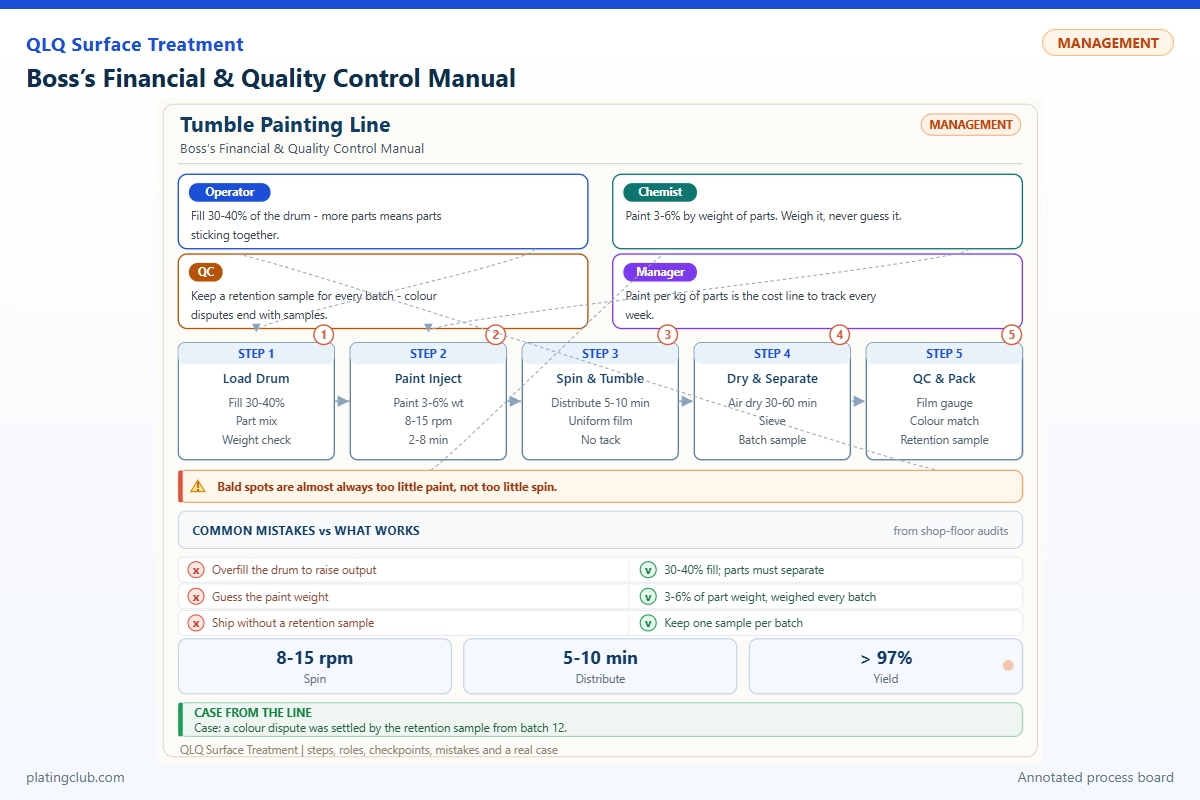Click 'Uniform film' in the Spin & Tumble card
The width and height of the screenshot is (1200, 800).
[x=600, y=421]
